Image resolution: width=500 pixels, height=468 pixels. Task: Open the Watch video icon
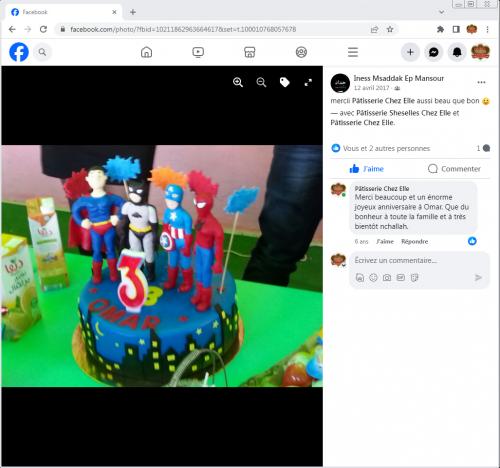click(198, 52)
